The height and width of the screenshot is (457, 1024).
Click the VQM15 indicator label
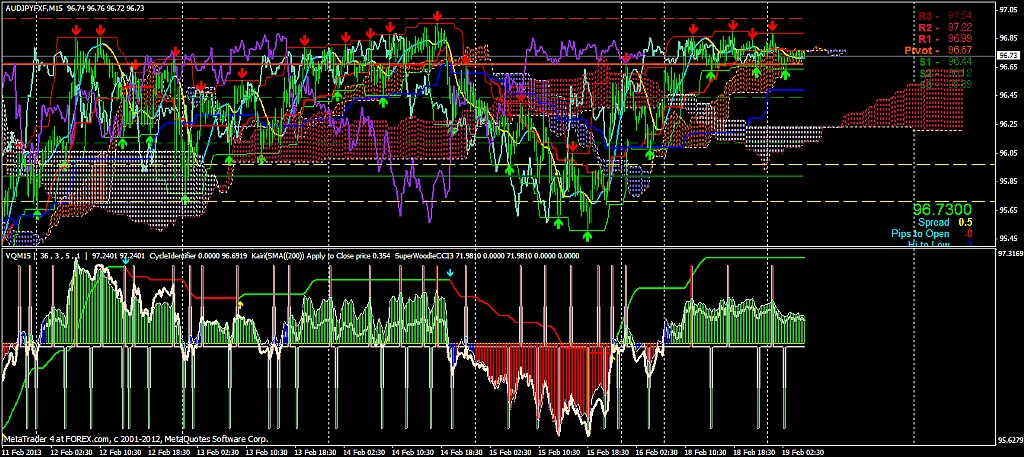pos(16,256)
